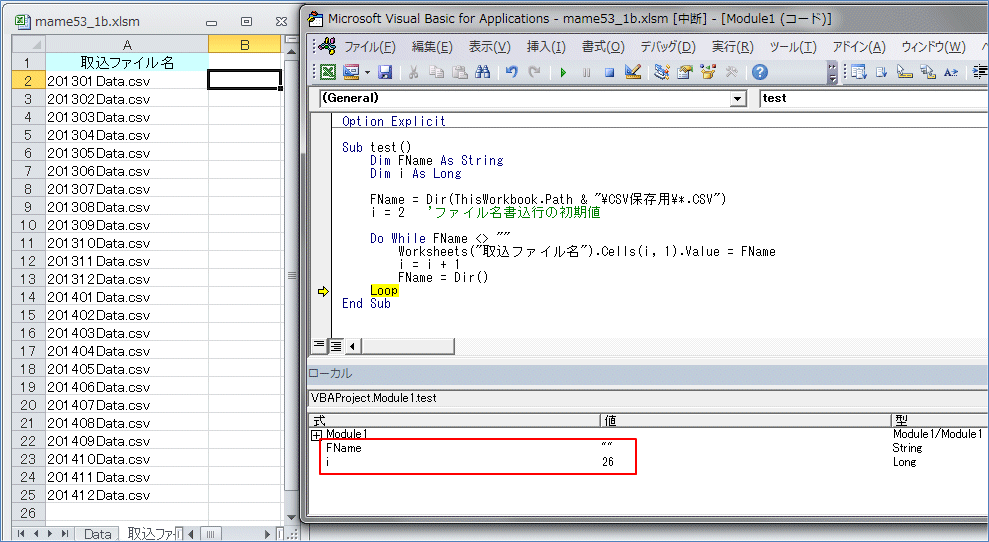
Task: Open Help with the question mark icon
Action: tap(760, 72)
